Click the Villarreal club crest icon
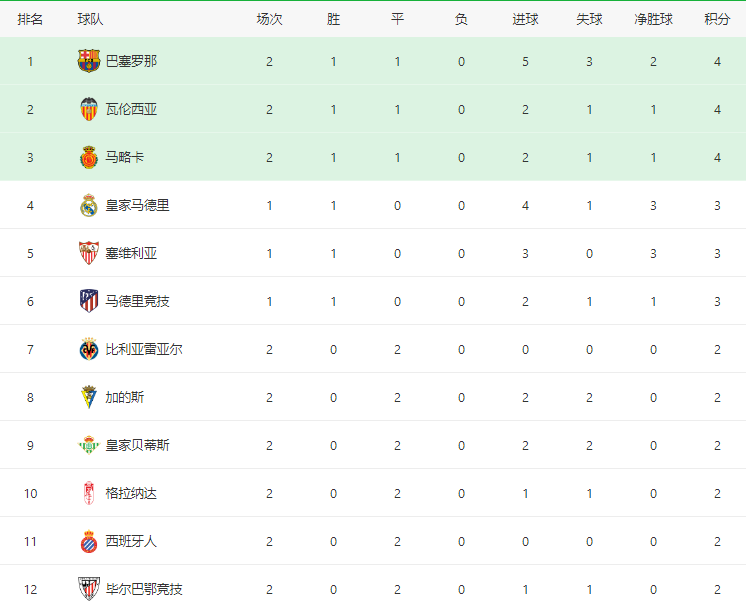The height and width of the screenshot is (609, 746). pyautogui.click(x=89, y=349)
